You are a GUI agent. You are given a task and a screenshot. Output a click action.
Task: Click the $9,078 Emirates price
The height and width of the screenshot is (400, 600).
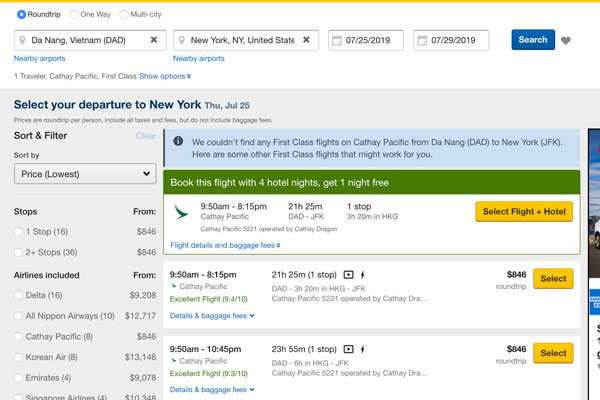coord(143,378)
